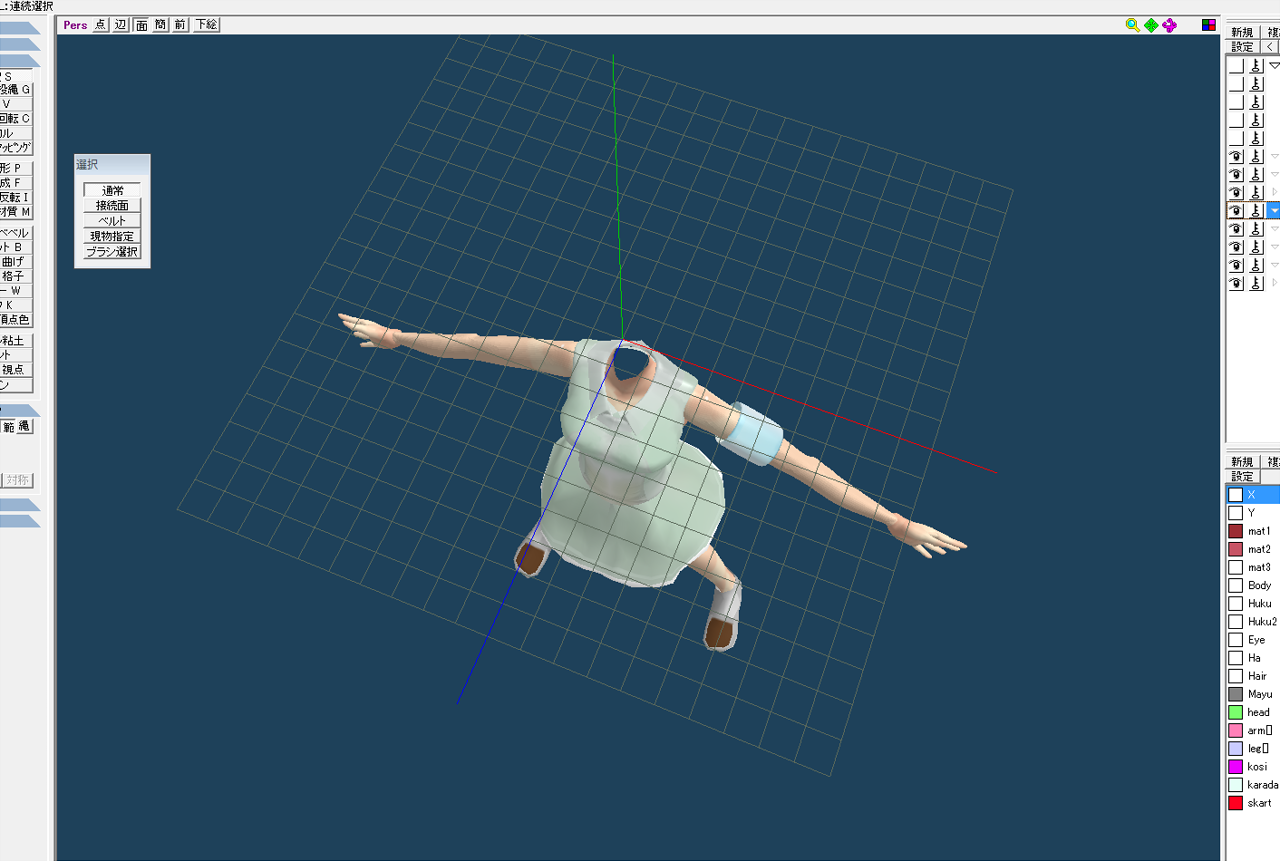Click the yellow magnifier zoom view icon

[x=1132, y=25]
